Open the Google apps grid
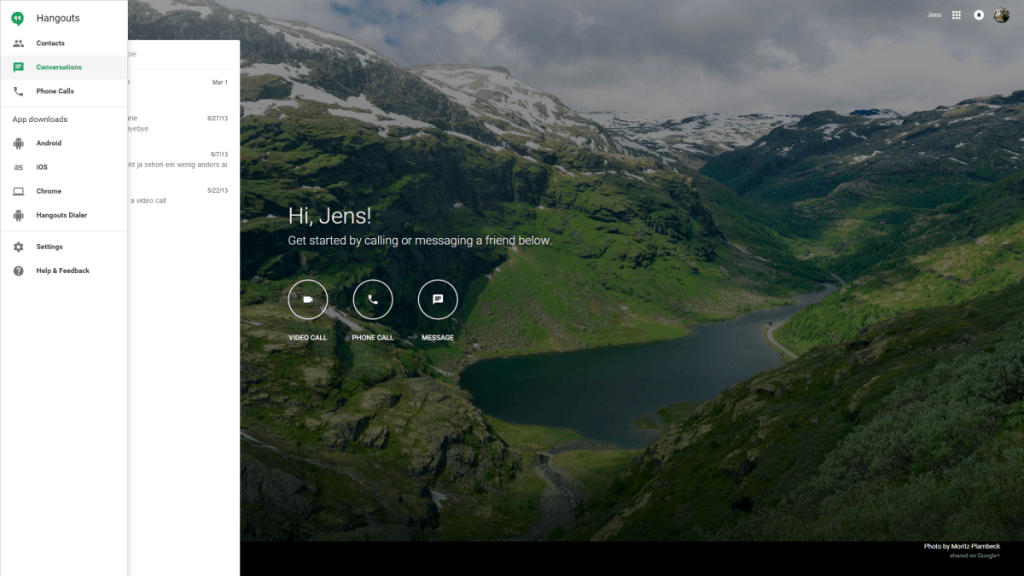1024x576 pixels. 956,15
